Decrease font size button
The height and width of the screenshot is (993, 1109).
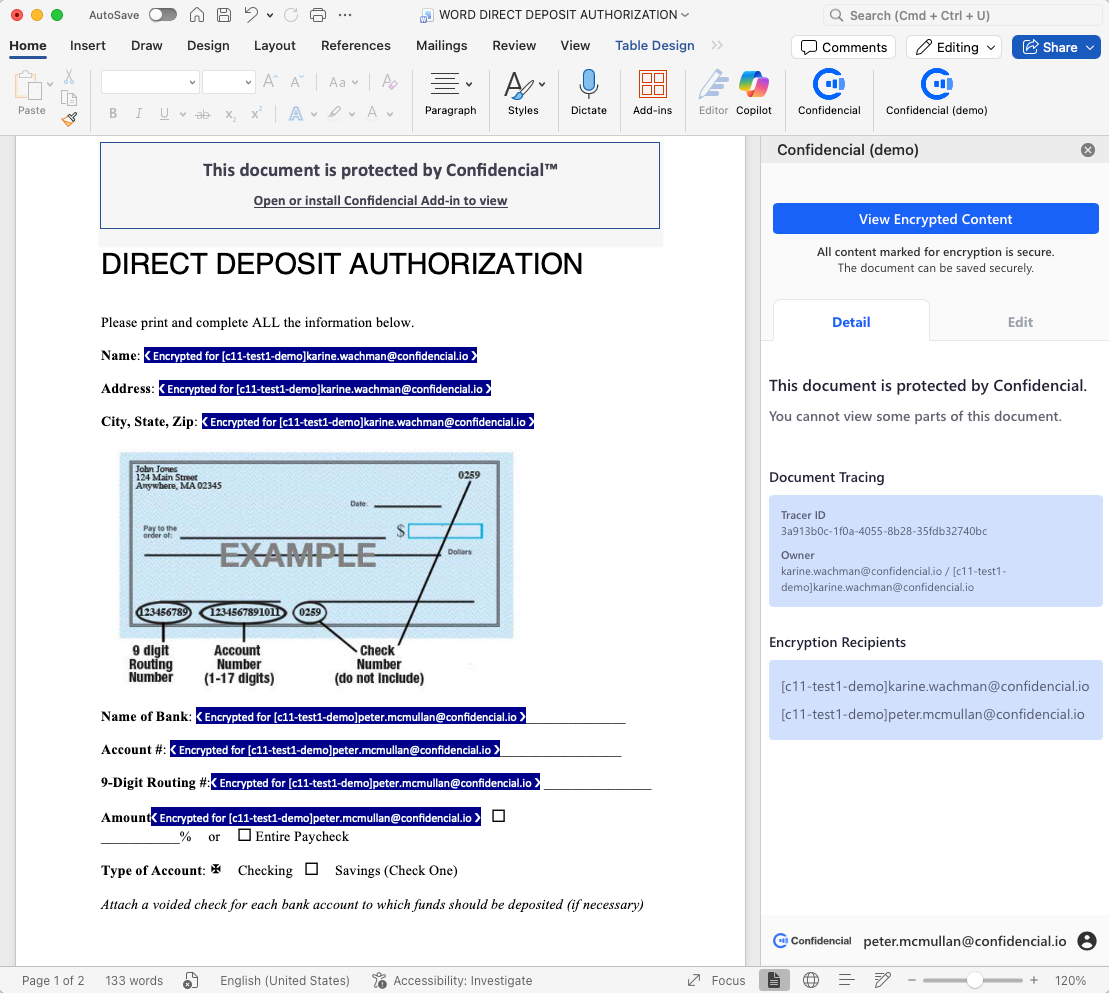point(297,82)
